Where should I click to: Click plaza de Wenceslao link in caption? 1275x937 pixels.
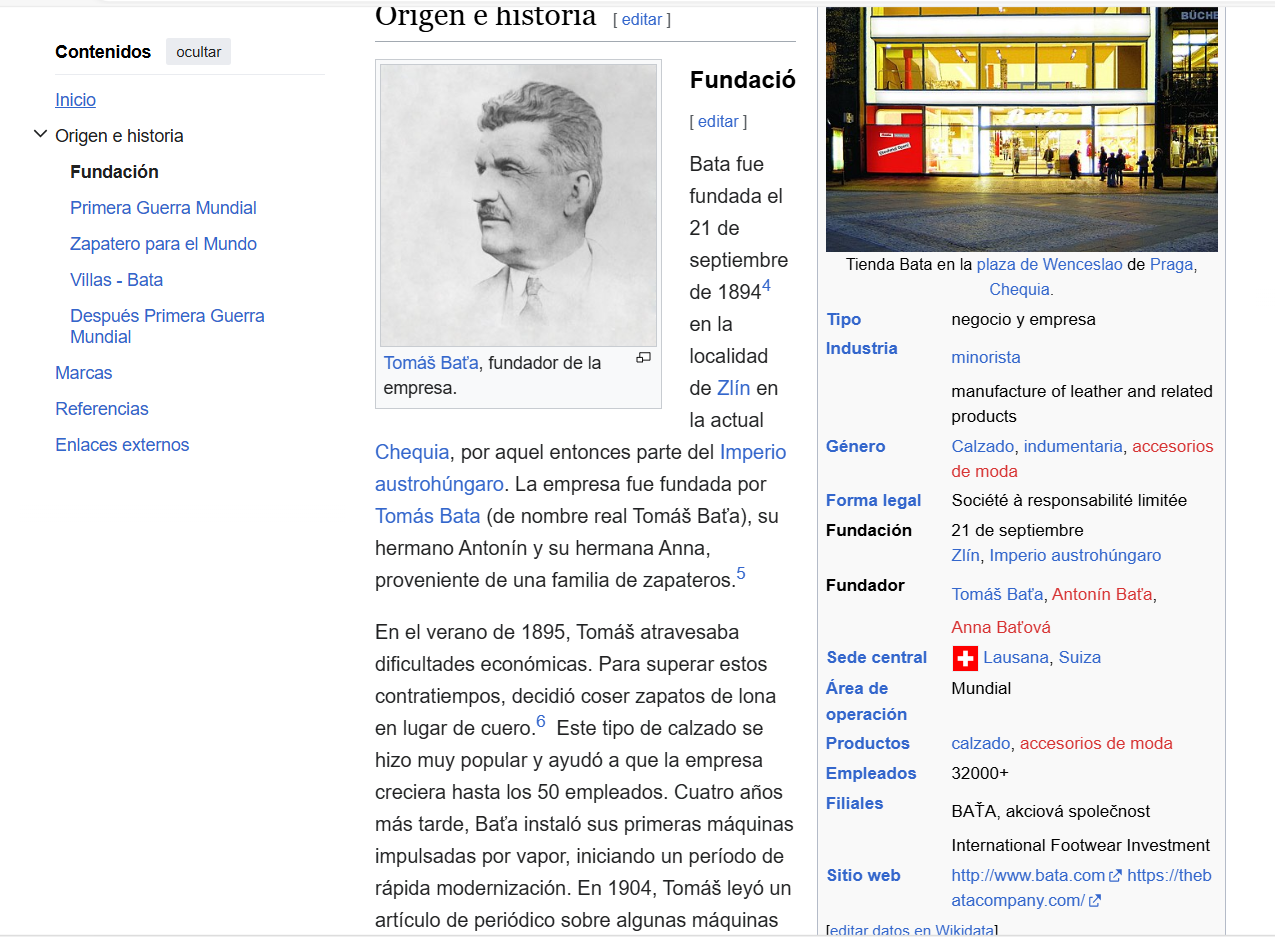[1049, 265]
